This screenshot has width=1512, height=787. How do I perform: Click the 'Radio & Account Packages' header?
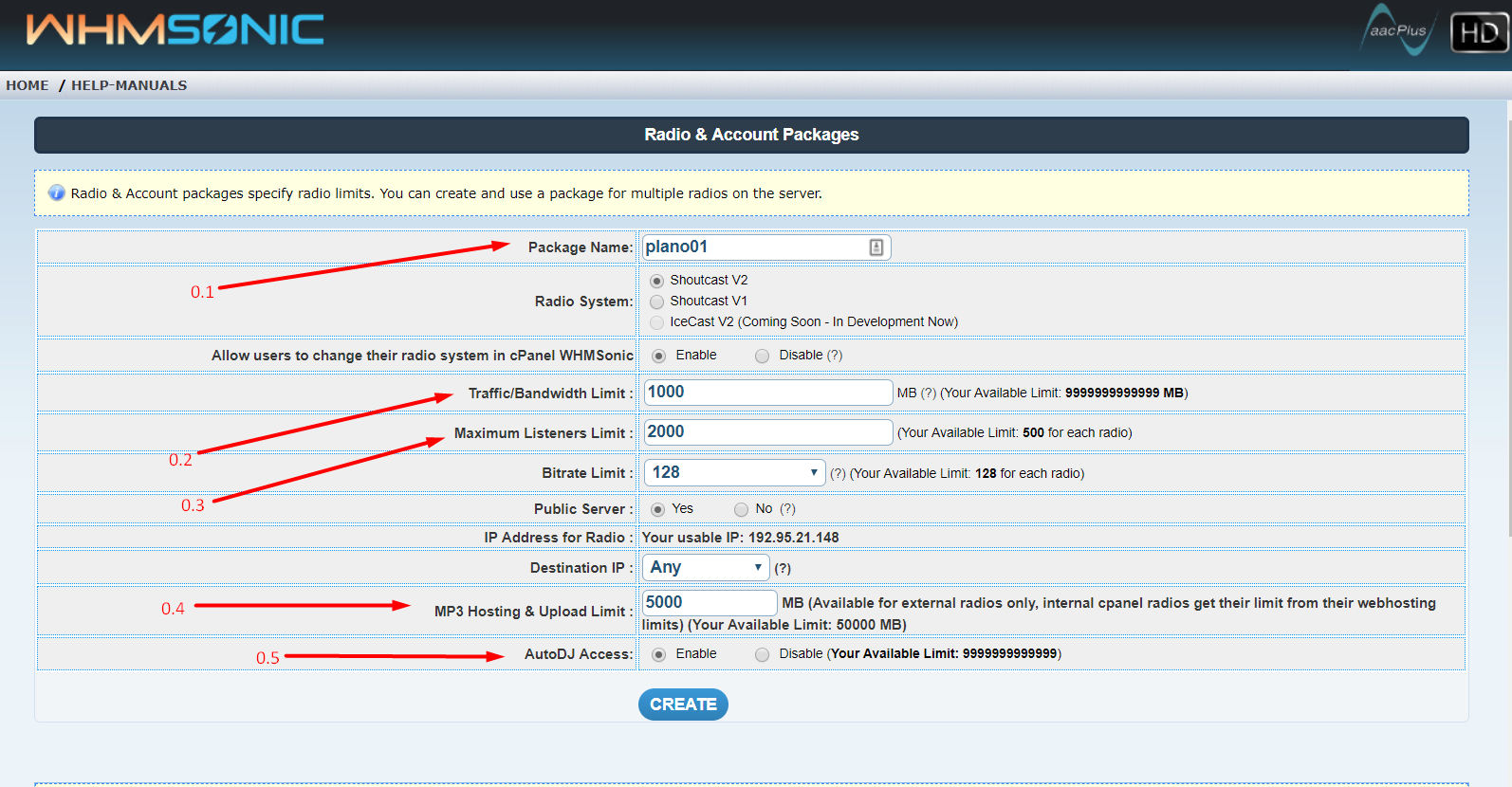751,135
